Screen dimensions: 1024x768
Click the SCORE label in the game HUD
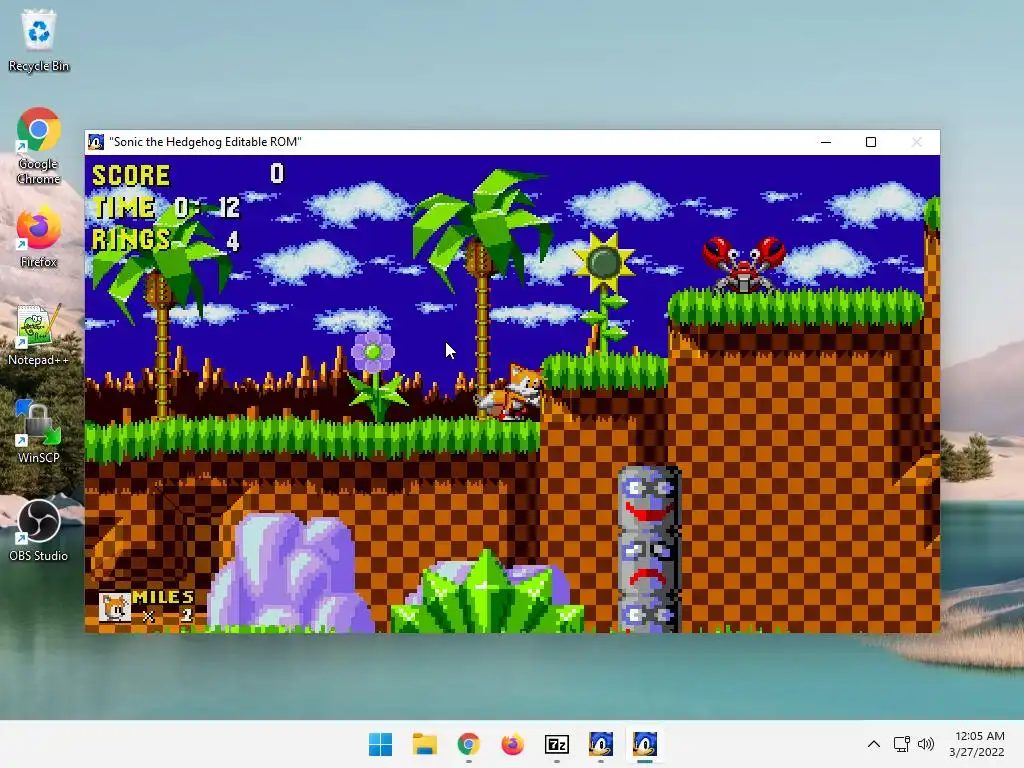[x=131, y=176]
